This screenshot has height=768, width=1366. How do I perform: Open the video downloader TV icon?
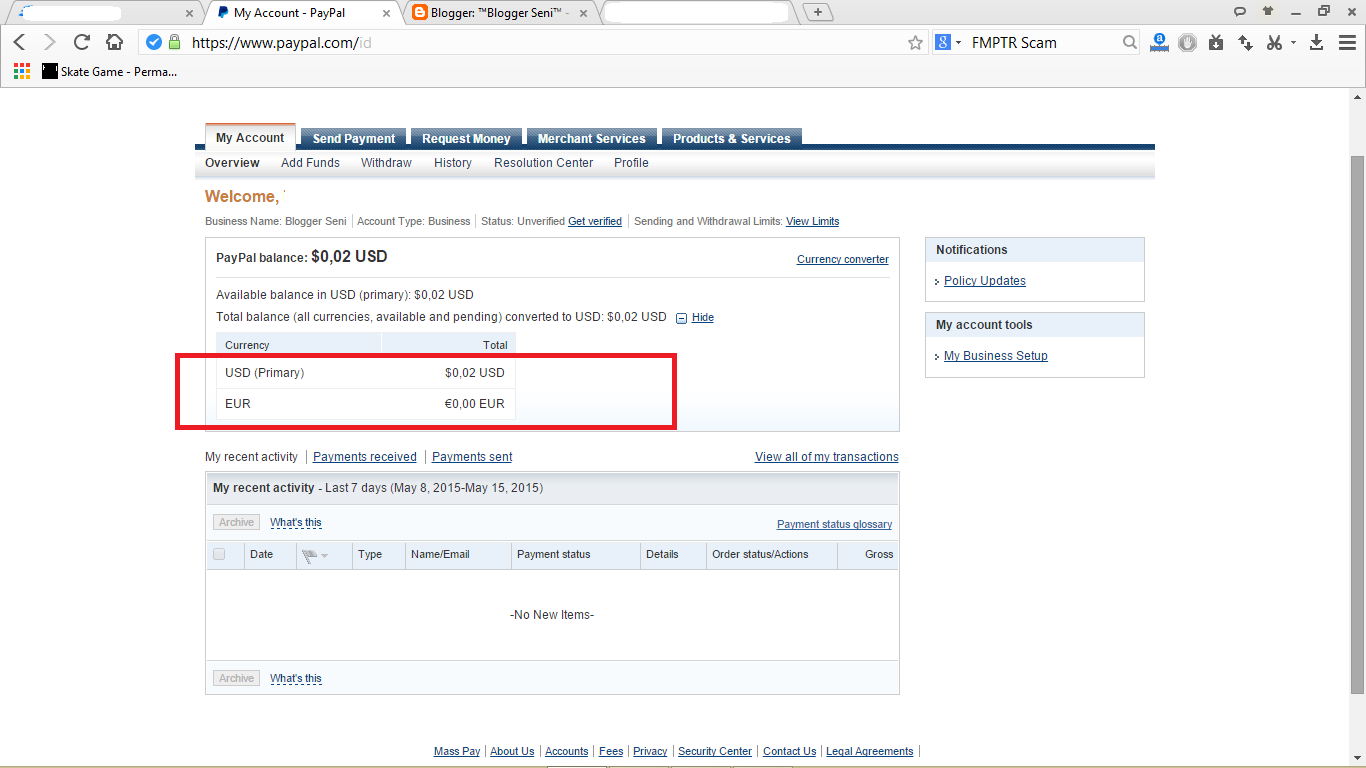(1216, 42)
